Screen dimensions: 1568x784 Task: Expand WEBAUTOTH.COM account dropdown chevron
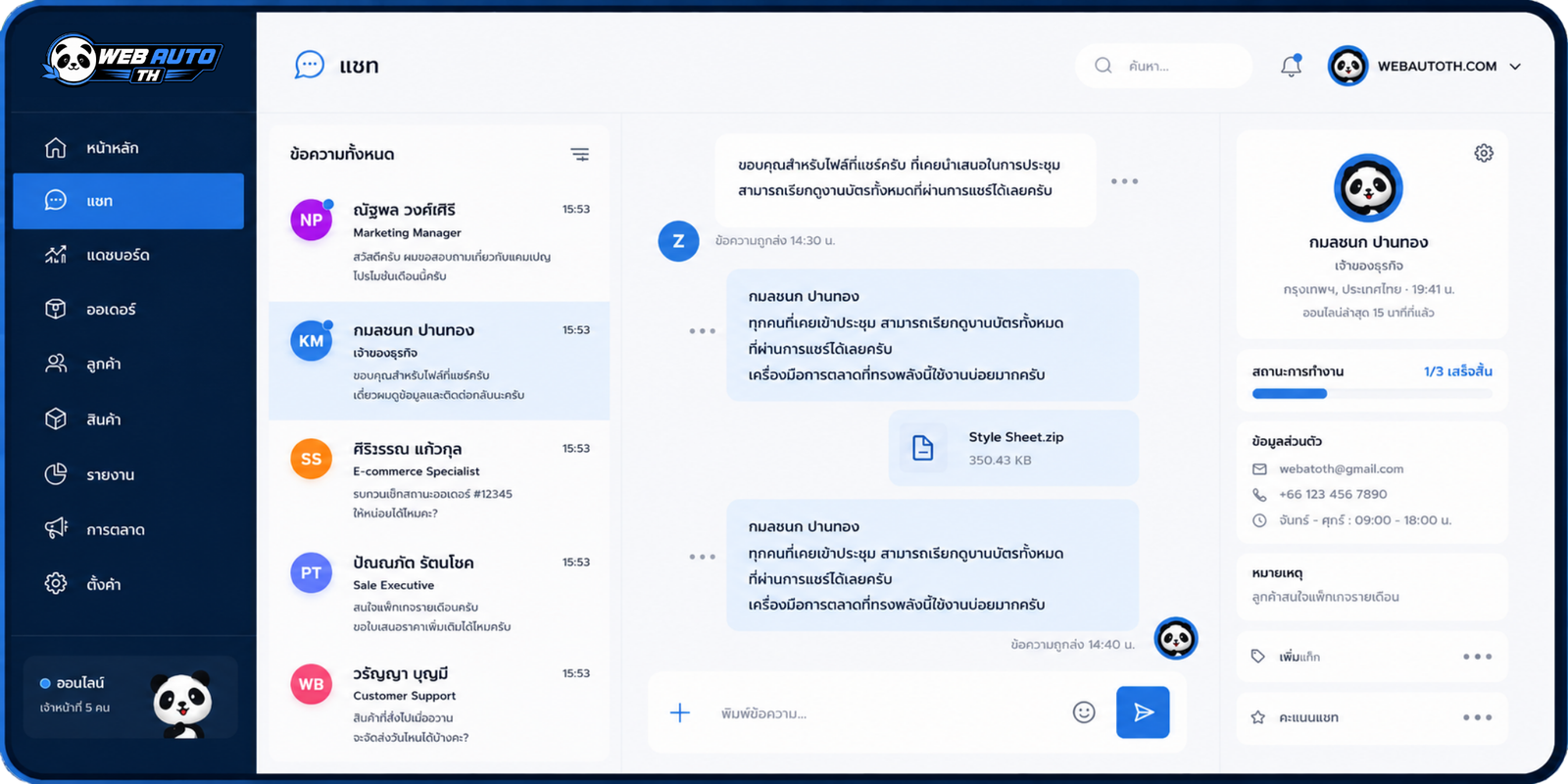[x=1515, y=67]
